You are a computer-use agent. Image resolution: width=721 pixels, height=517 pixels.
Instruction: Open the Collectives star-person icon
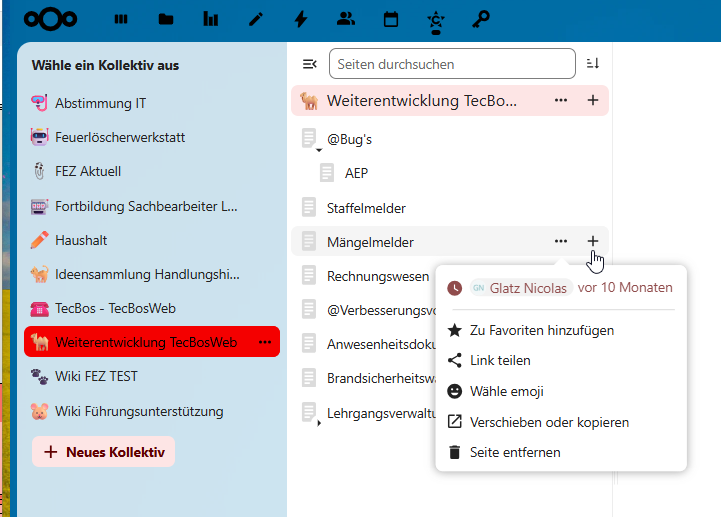436,22
